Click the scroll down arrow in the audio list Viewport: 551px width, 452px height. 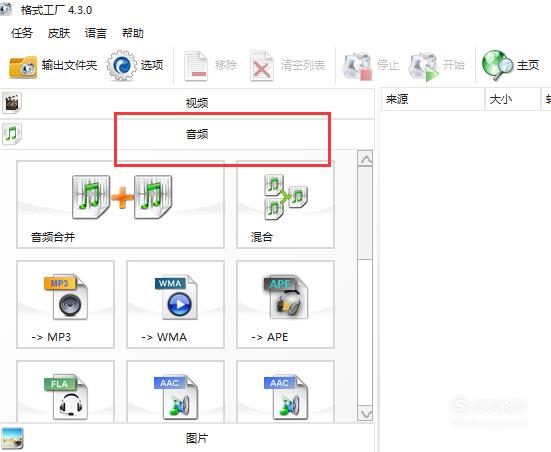point(365,413)
